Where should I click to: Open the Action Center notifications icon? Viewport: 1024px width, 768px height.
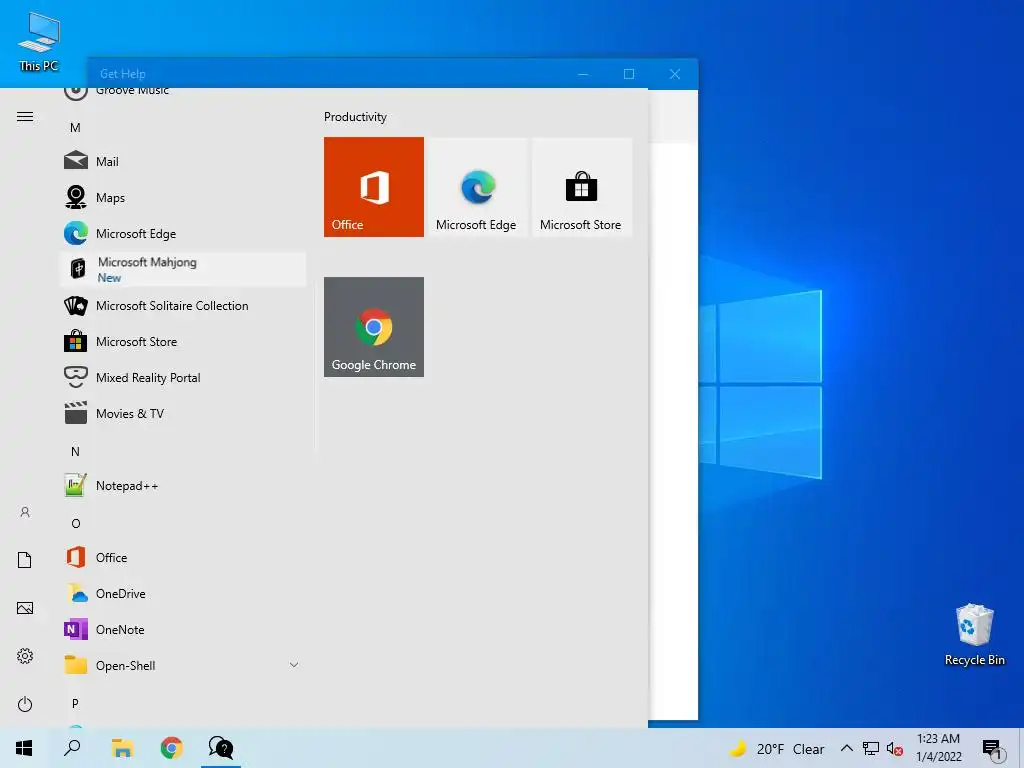pos(993,749)
